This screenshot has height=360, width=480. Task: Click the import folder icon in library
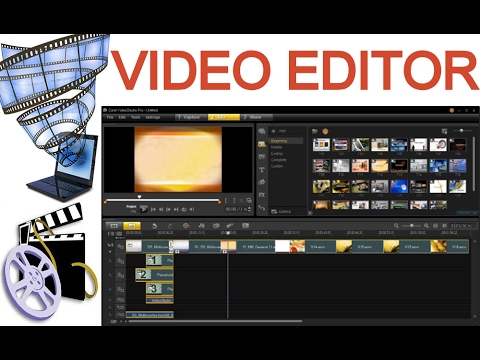[315, 131]
